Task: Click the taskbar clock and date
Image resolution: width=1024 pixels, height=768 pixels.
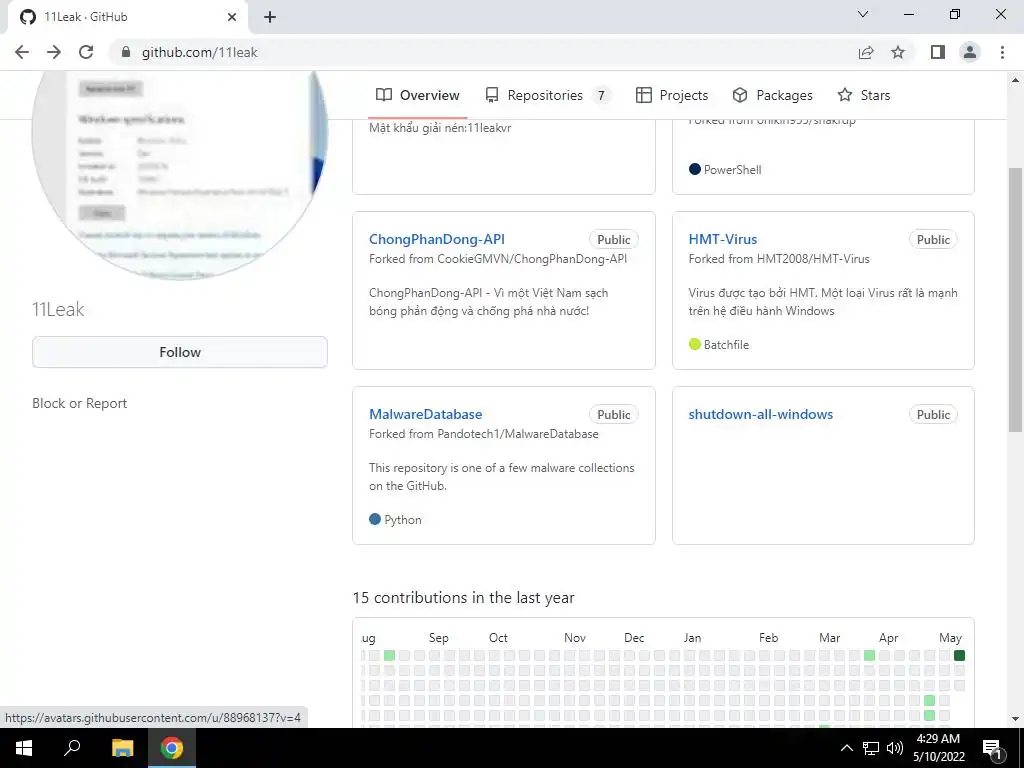Action: 938,748
